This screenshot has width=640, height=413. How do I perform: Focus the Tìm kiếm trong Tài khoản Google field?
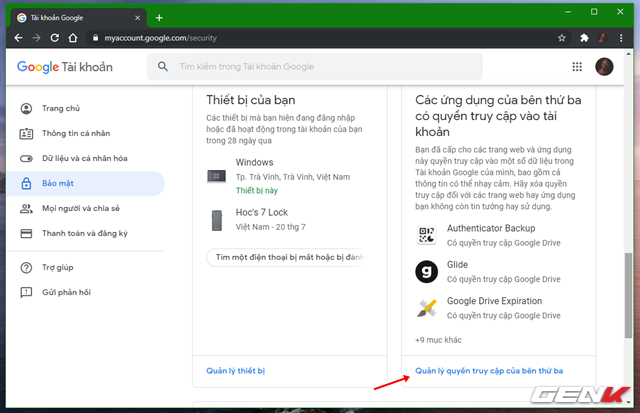(315, 67)
